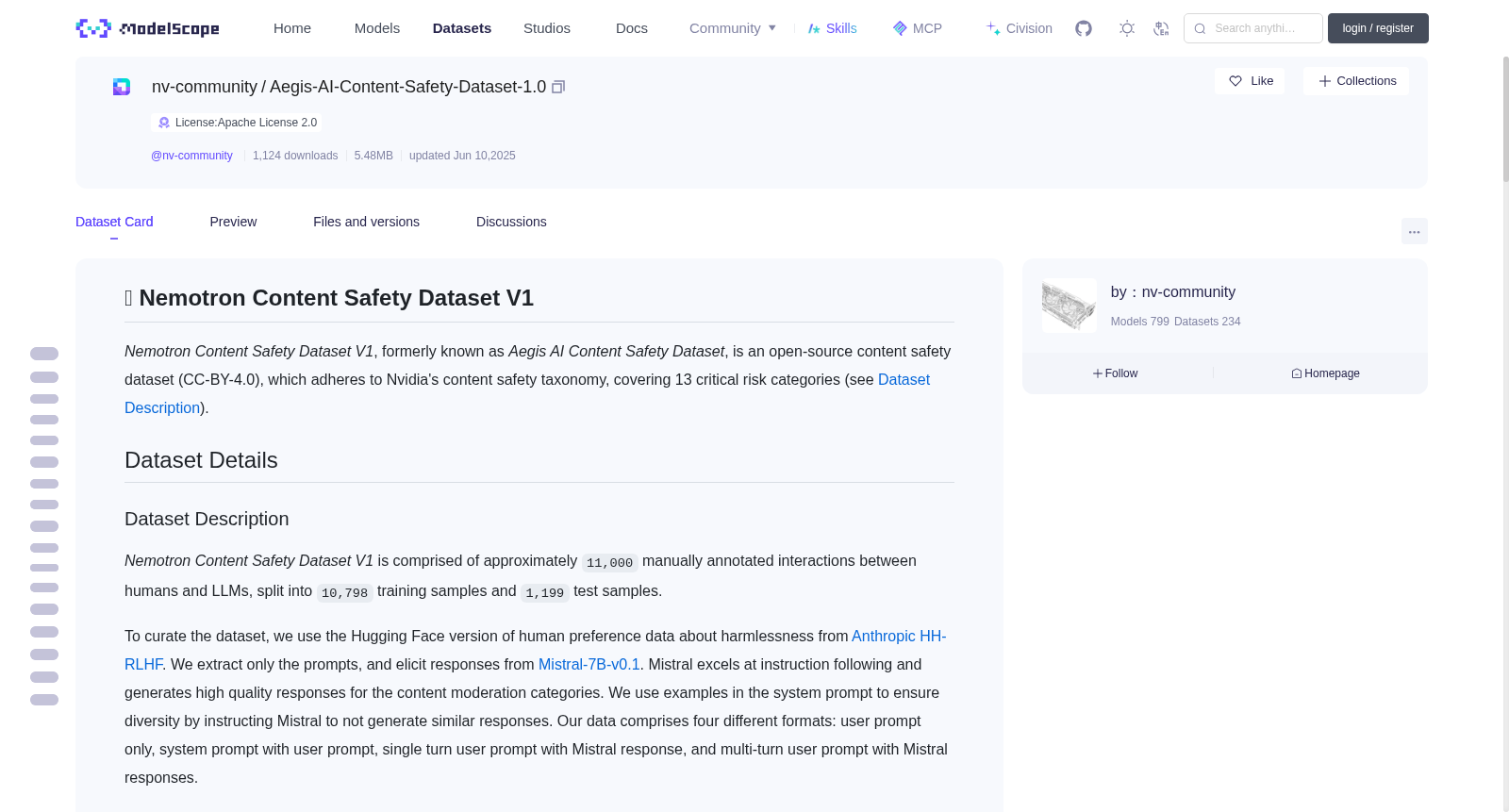Open the Docs page
Image resolution: width=1509 pixels, height=812 pixels.
[x=632, y=28]
